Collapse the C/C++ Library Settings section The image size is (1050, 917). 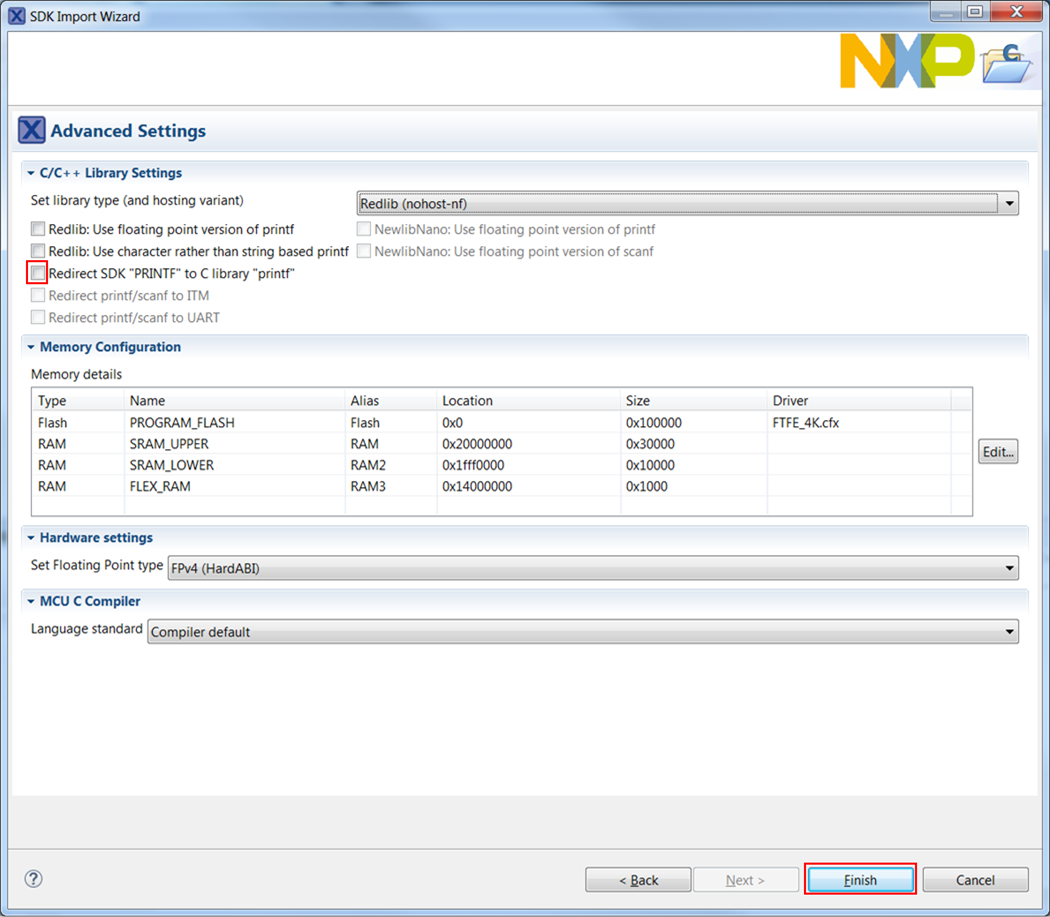coord(31,173)
